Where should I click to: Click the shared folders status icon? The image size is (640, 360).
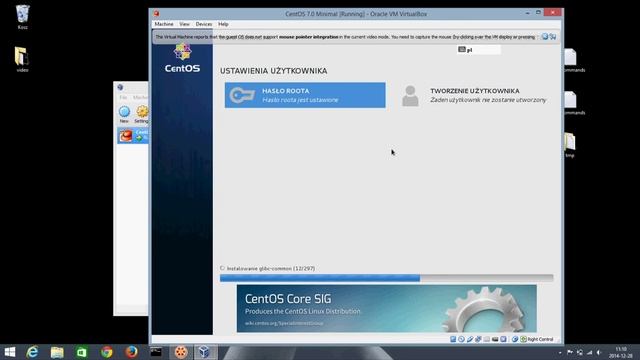pos(487,339)
